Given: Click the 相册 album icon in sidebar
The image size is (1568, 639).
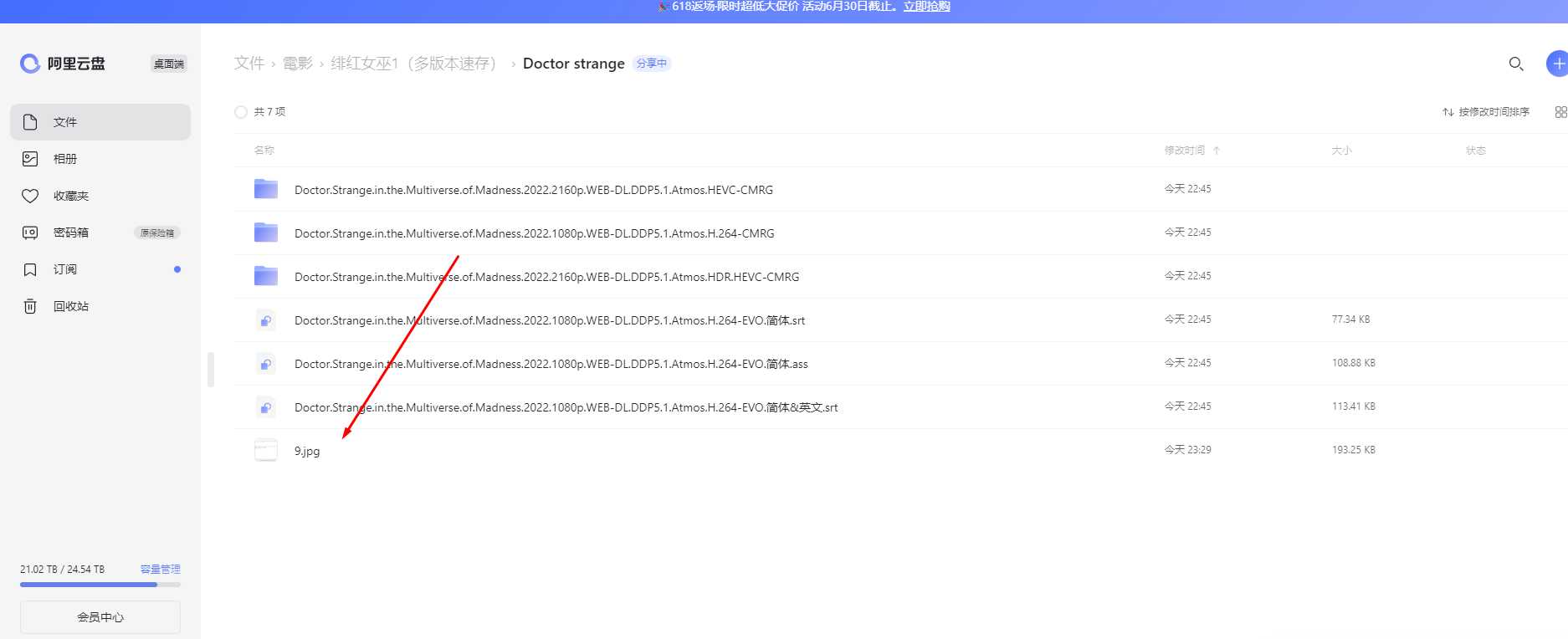Looking at the screenshot, I should click(30, 159).
